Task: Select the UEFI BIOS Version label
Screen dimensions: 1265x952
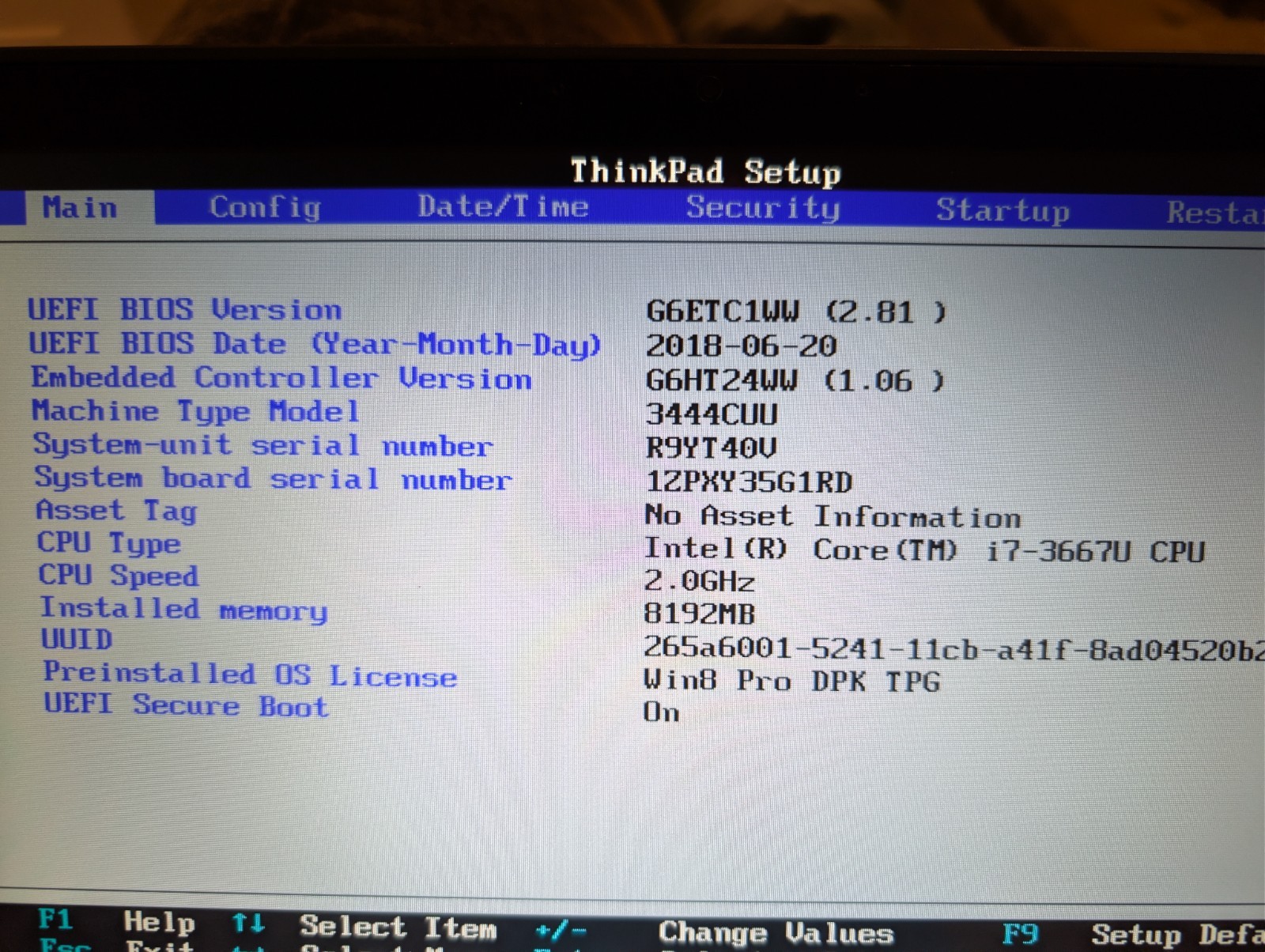Action: click(185, 309)
